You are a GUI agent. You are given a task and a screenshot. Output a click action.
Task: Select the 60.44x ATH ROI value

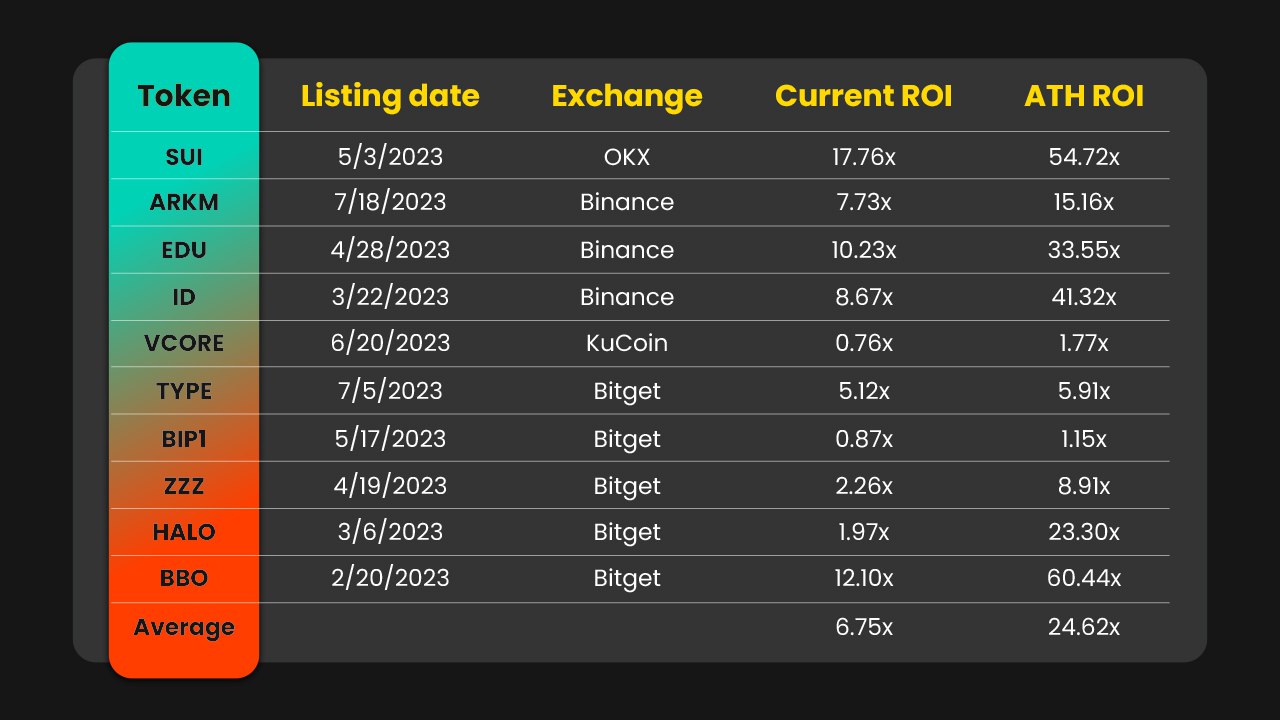coord(1084,579)
